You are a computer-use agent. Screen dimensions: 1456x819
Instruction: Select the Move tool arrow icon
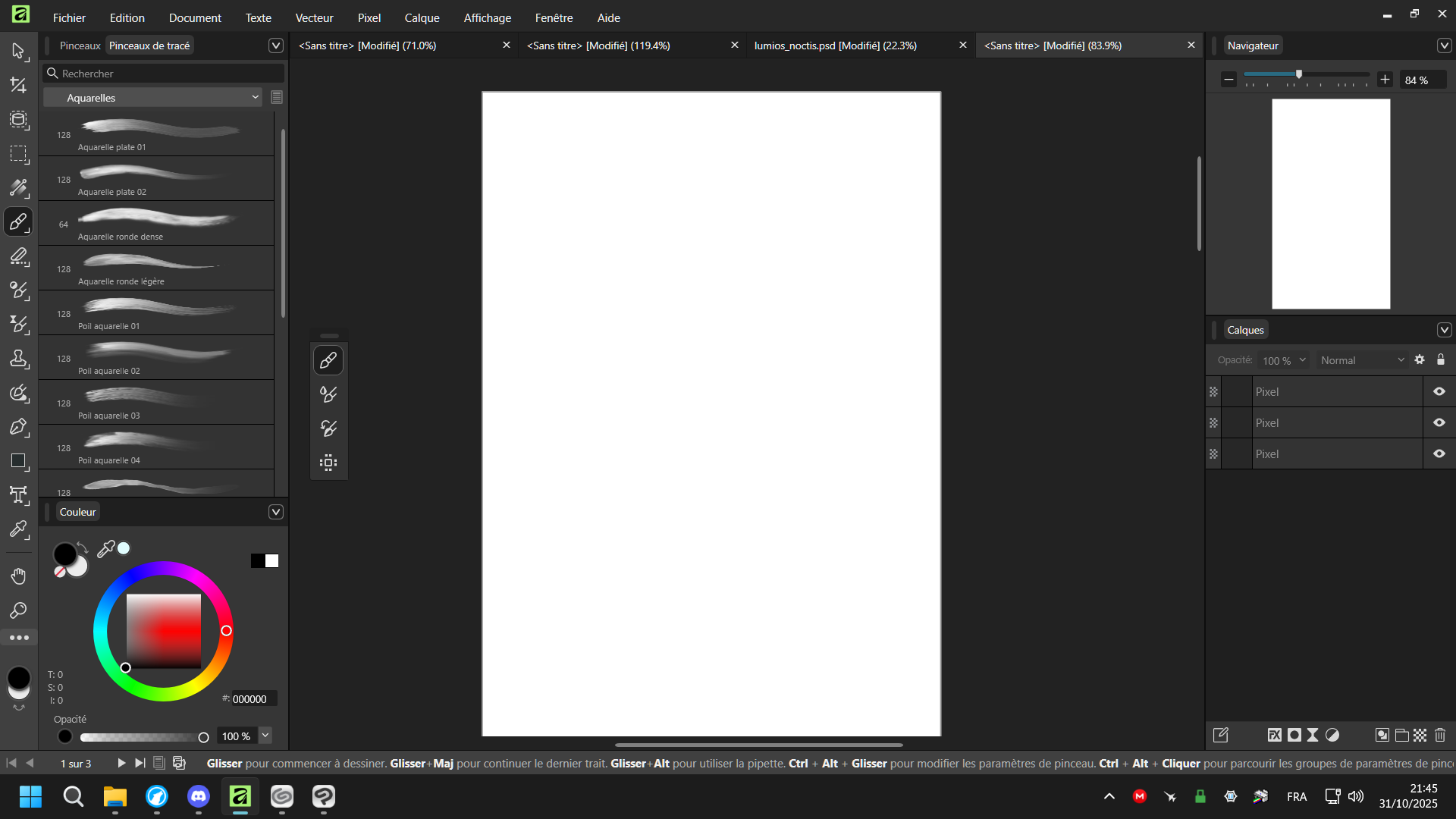click(18, 51)
